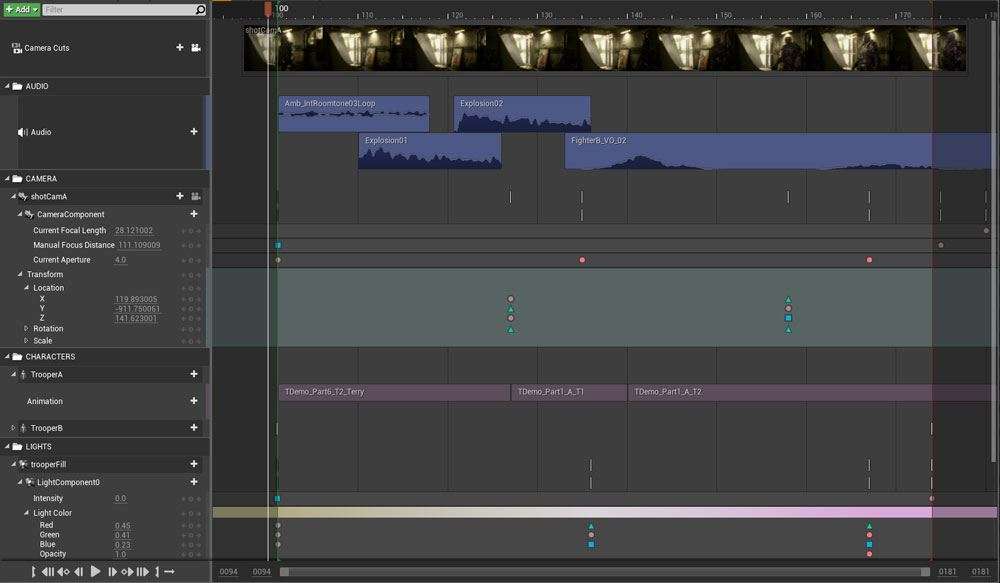Click the shotCamA camera actor icon
1000x583 pixels.
(23, 196)
